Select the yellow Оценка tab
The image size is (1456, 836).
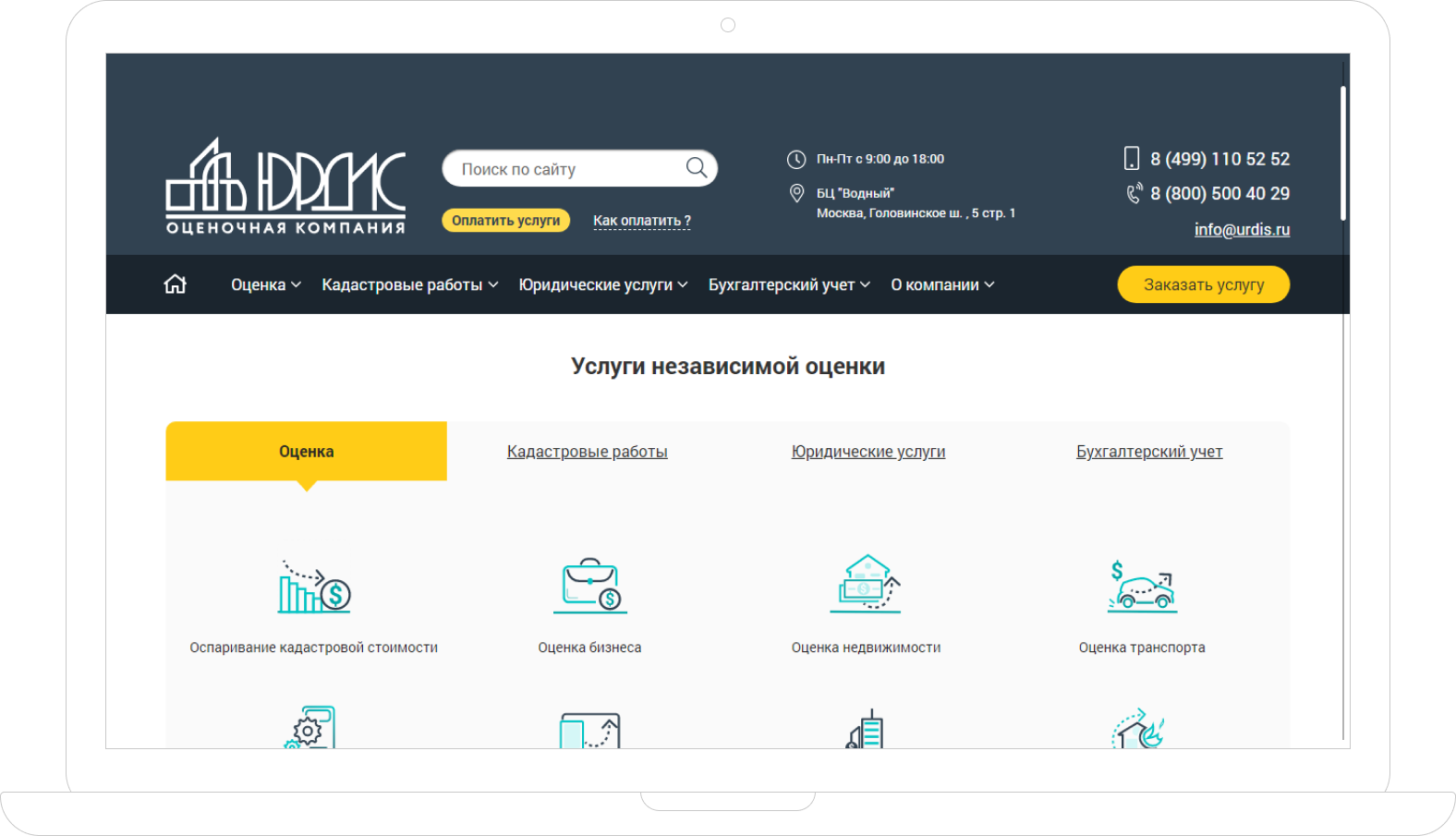coord(306,452)
